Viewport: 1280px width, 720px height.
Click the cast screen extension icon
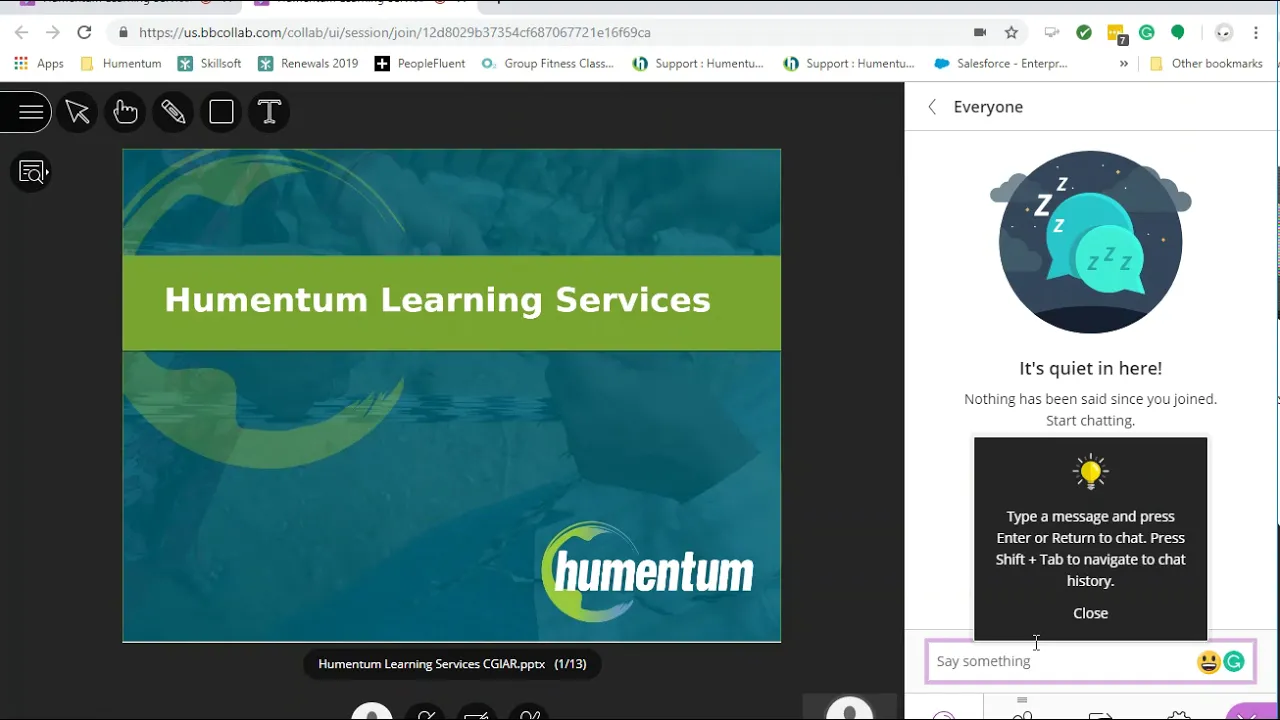coord(1052,32)
